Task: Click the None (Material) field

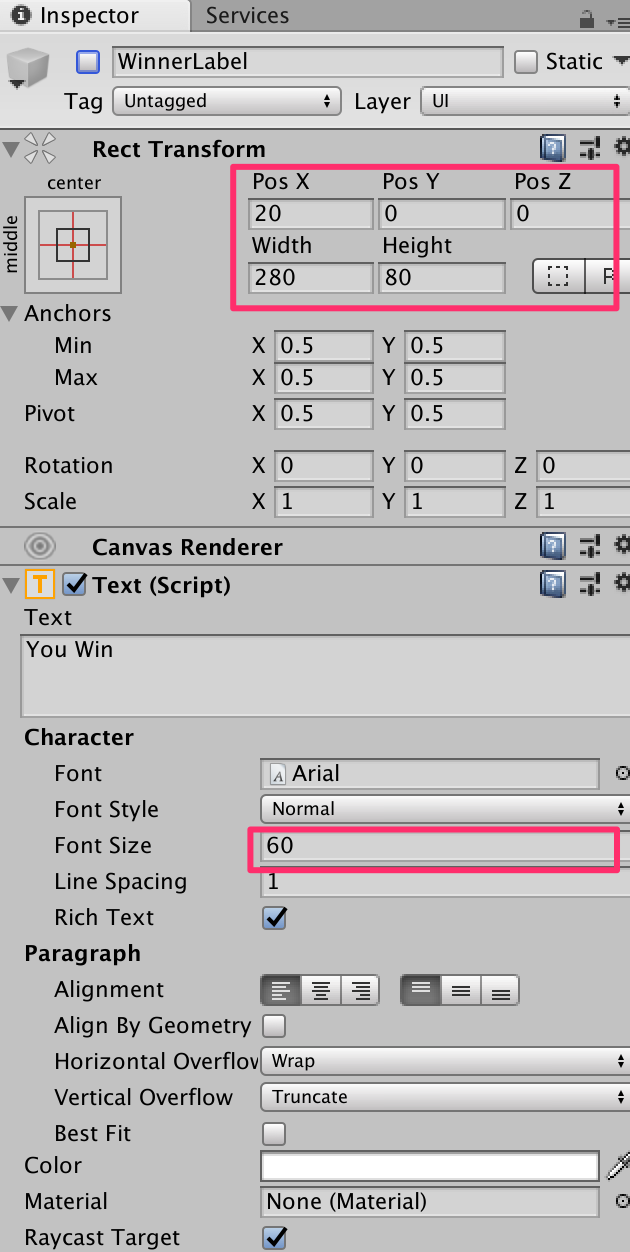Action: point(430,1202)
